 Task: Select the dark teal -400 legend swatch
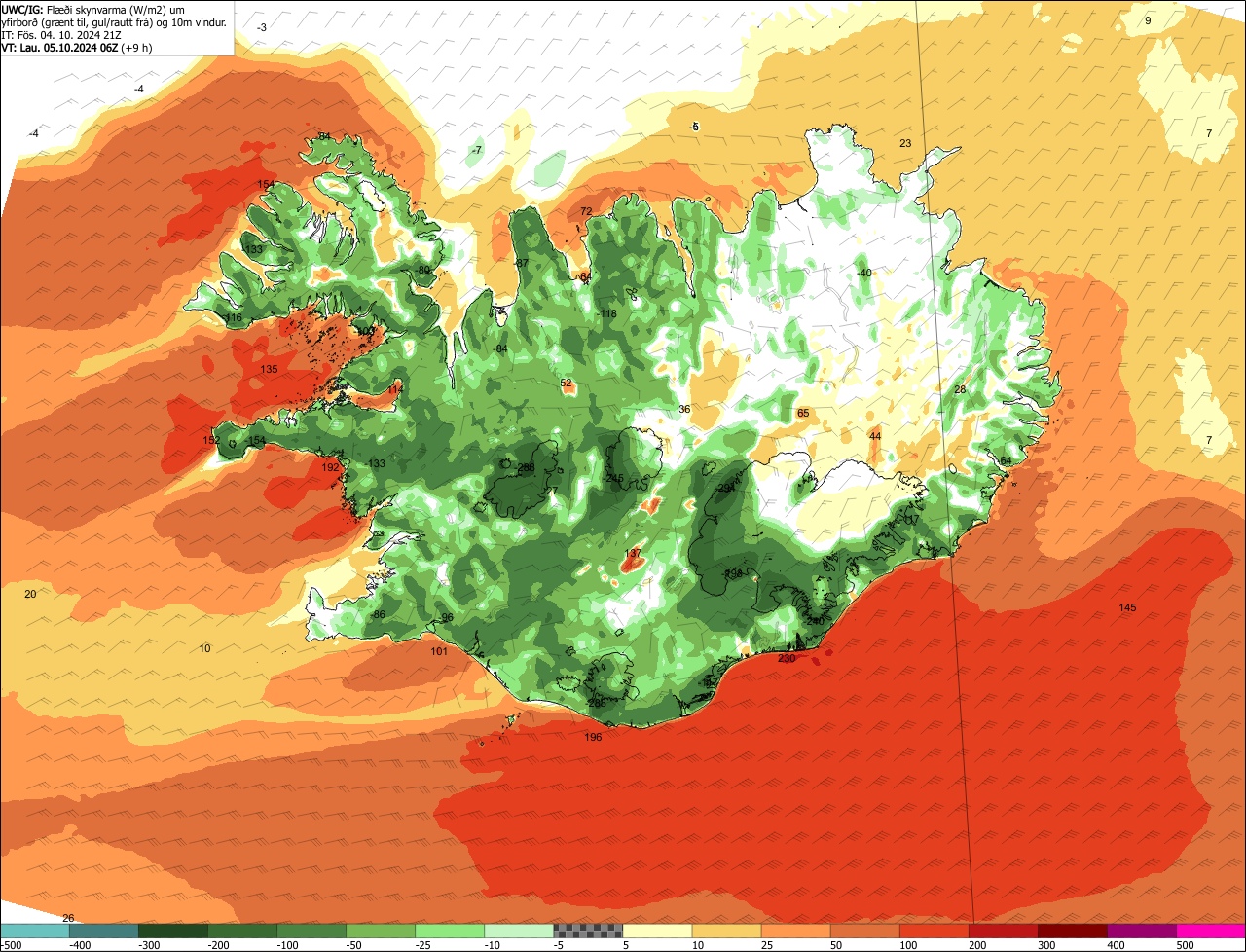[x=103, y=931]
